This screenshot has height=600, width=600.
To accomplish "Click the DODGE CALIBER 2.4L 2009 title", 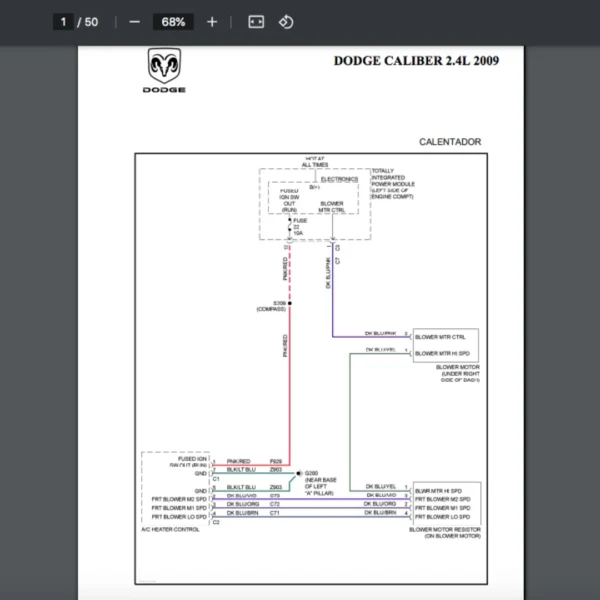I will (x=416, y=61).
